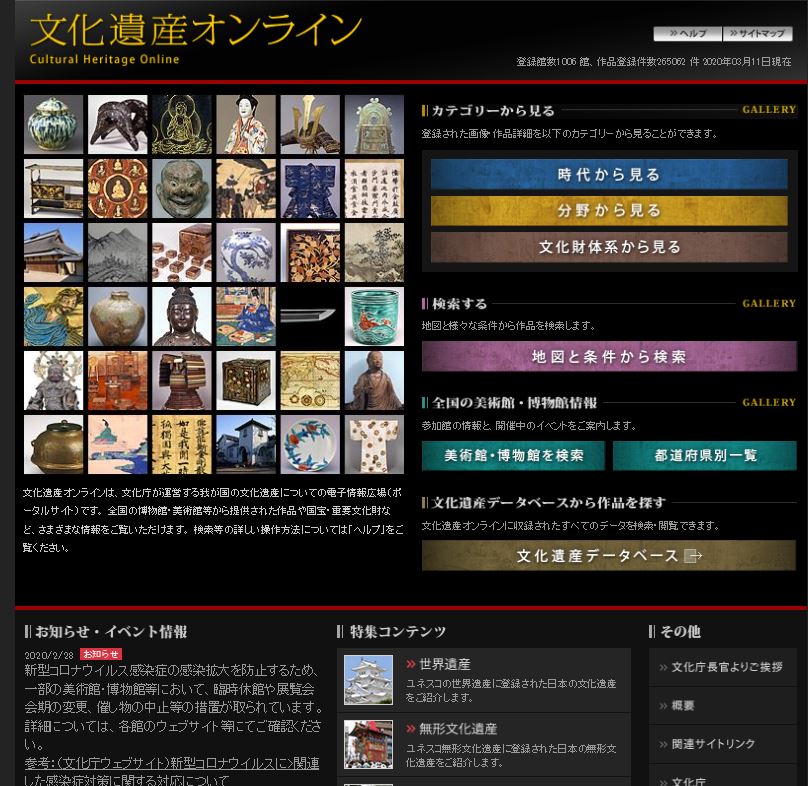Open the 文化遺産データベース

[x=609, y=556]
